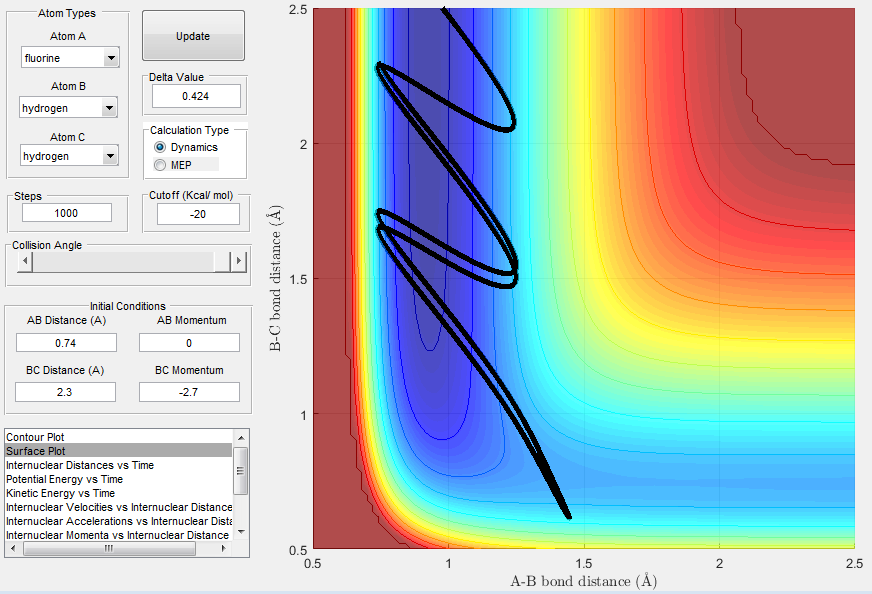Select Surface Plot in the list
Image resolution: width=872 pixels, height=594 pixels.
pyautogui.click(x=118, y=451)
